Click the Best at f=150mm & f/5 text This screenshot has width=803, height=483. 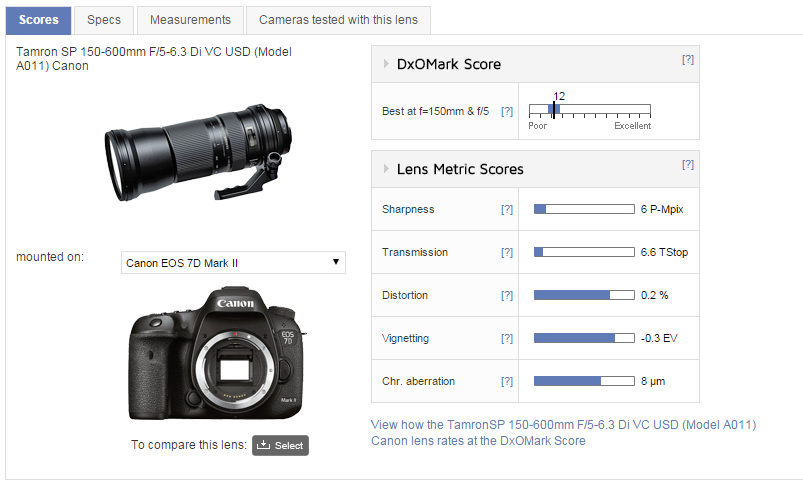pos(435,111)
